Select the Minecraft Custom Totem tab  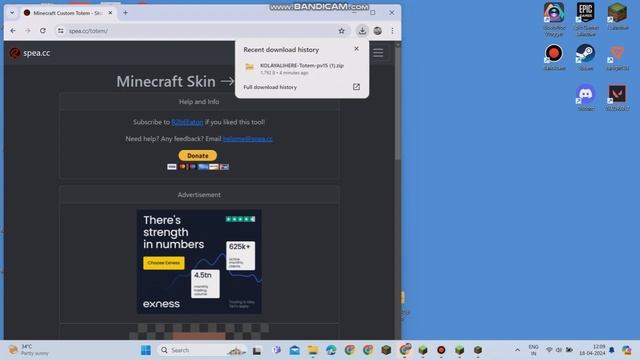point(68,13)
